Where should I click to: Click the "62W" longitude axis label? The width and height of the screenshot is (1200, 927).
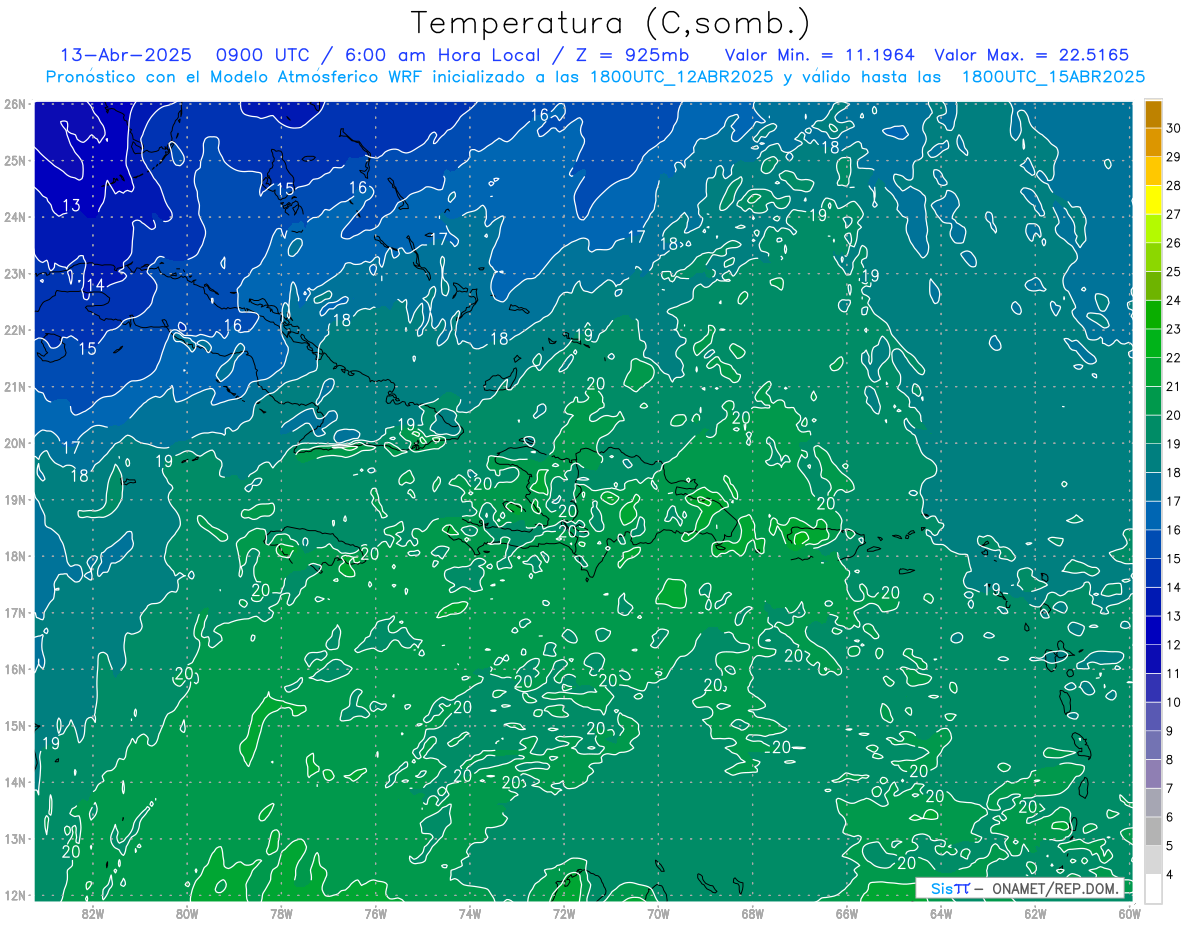coord(1035,913)
